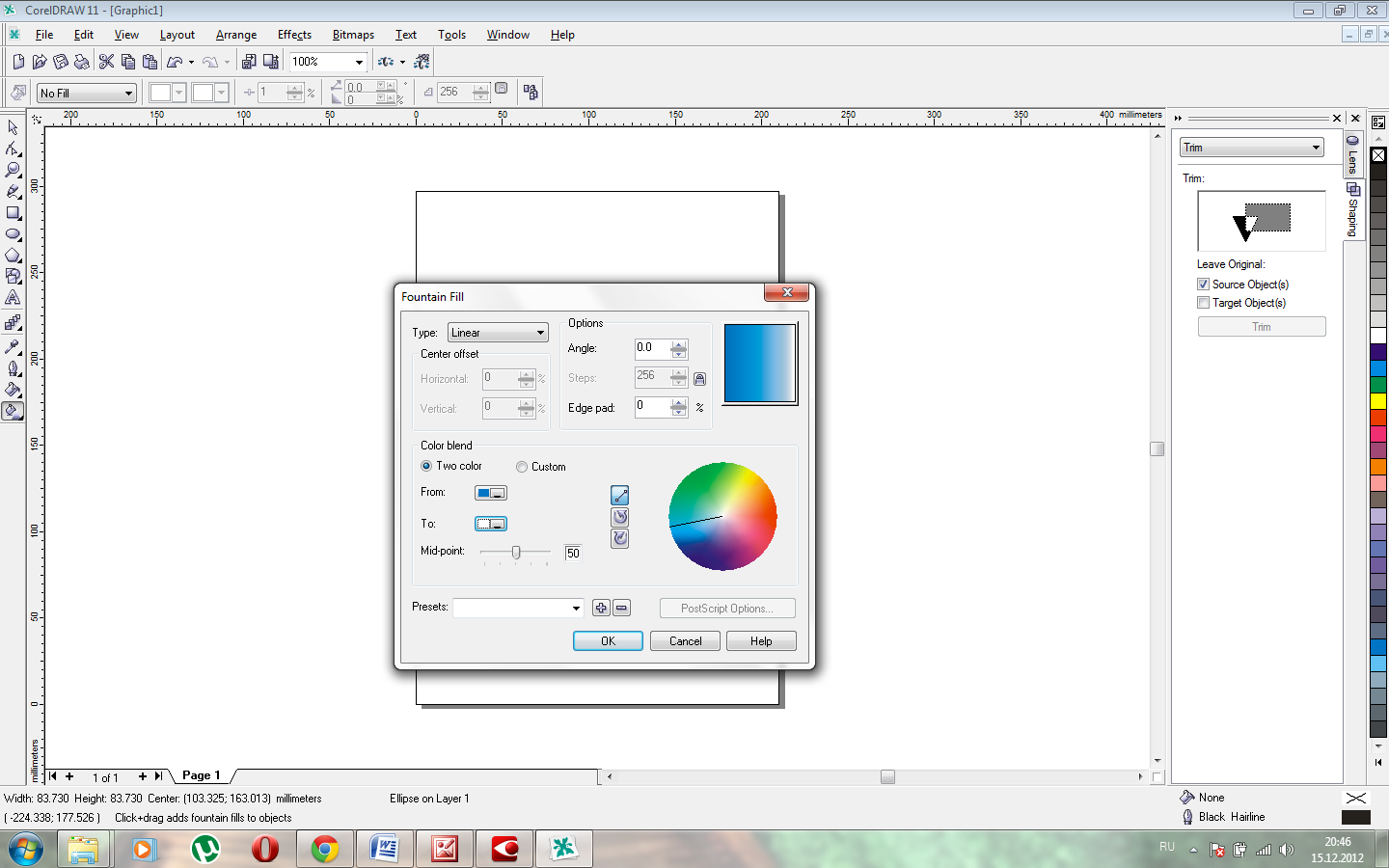Select the Two color radio button
Viewport: 1389px width, 868px height.
(x=426, y=466)
